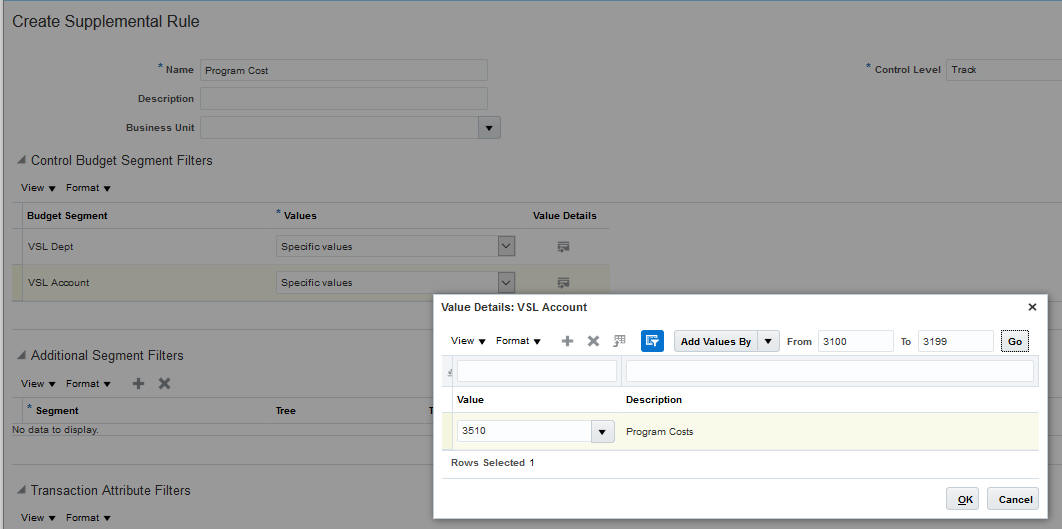
Task: Delete row in Additional Segment Filters toolbar
Action: click(165, 383)
